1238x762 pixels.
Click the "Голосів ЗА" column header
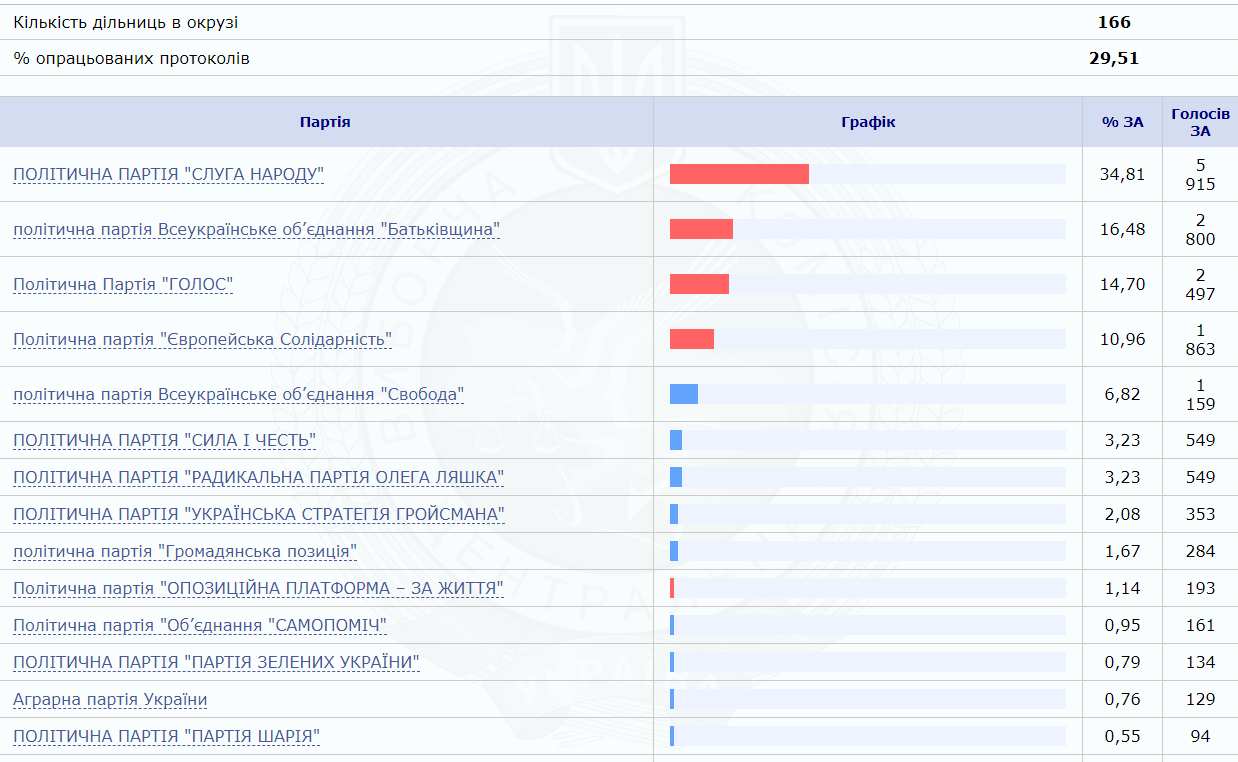tap(1200, 122)
